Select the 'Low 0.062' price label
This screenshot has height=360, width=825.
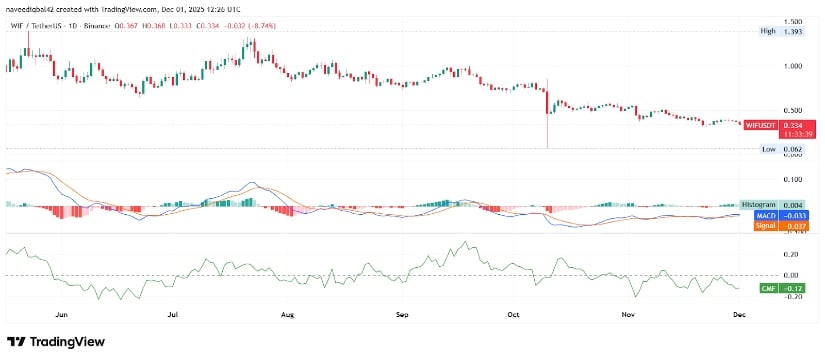click(782, 149)
